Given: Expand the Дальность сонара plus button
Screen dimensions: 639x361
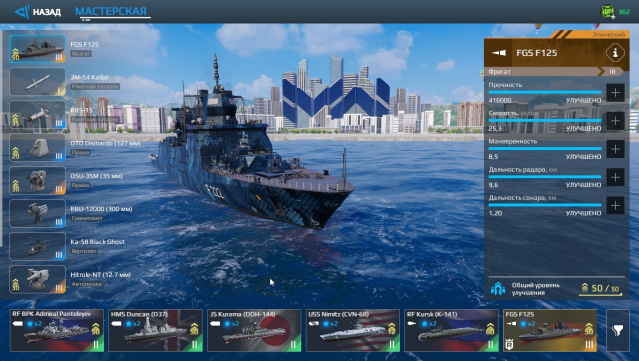Looking at the screenshot, I should click(x=615, y=205).
